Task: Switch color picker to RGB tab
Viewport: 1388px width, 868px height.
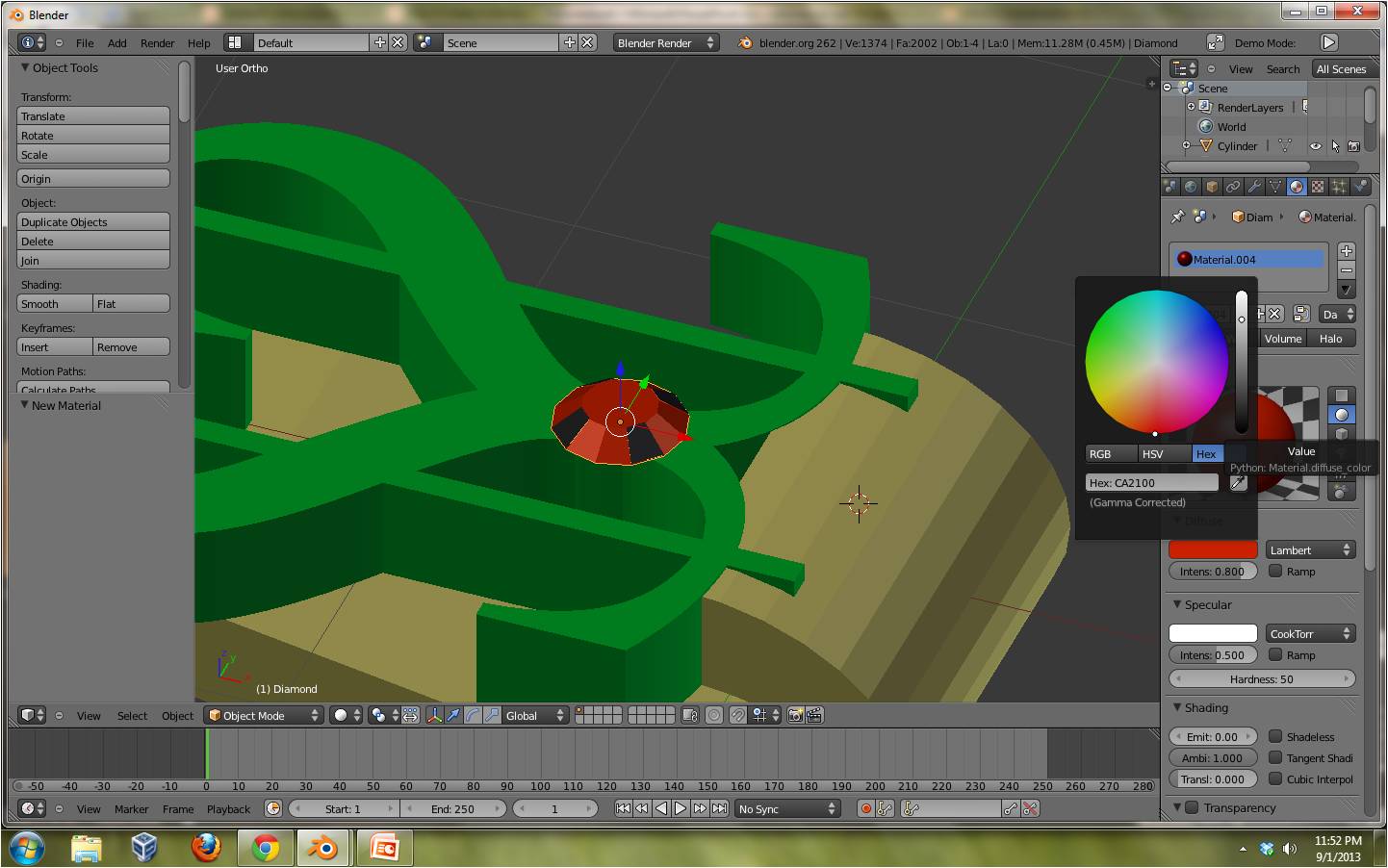Action: pyautogui.click(x=1111, y=453)
